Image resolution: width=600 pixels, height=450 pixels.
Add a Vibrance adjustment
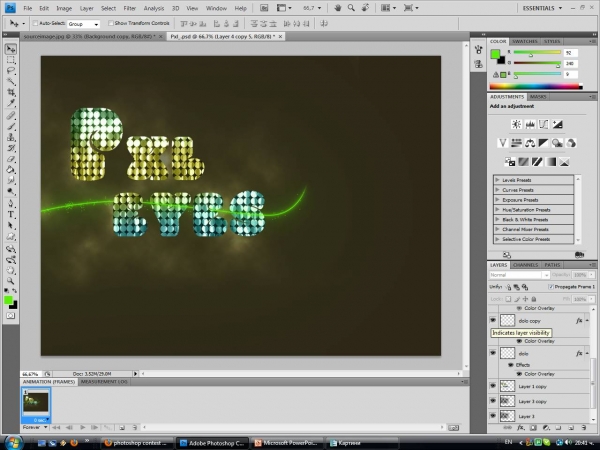[x=502, y=143]
